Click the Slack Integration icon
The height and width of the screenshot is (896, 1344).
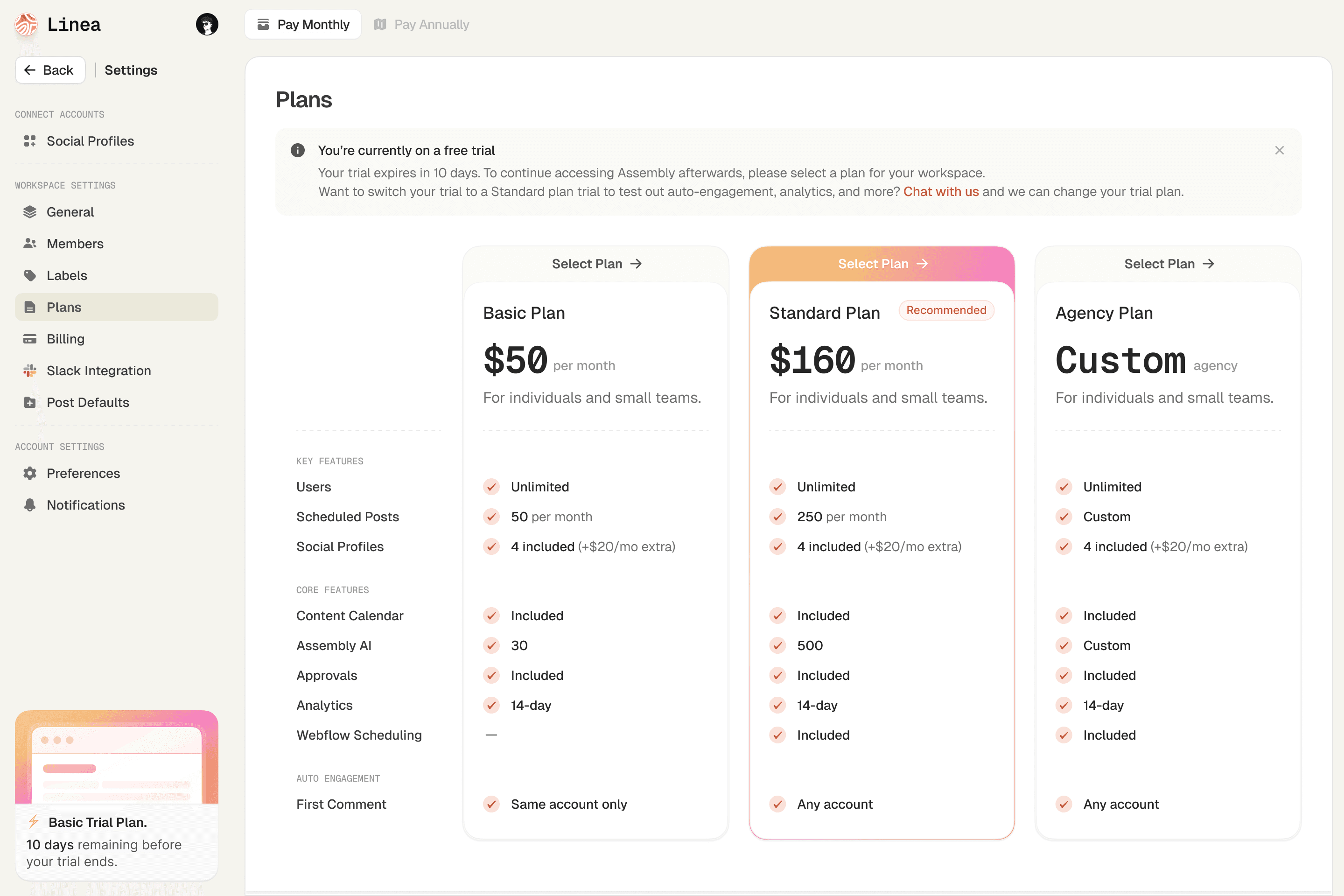pyautogui.click(x=30, y=370)
